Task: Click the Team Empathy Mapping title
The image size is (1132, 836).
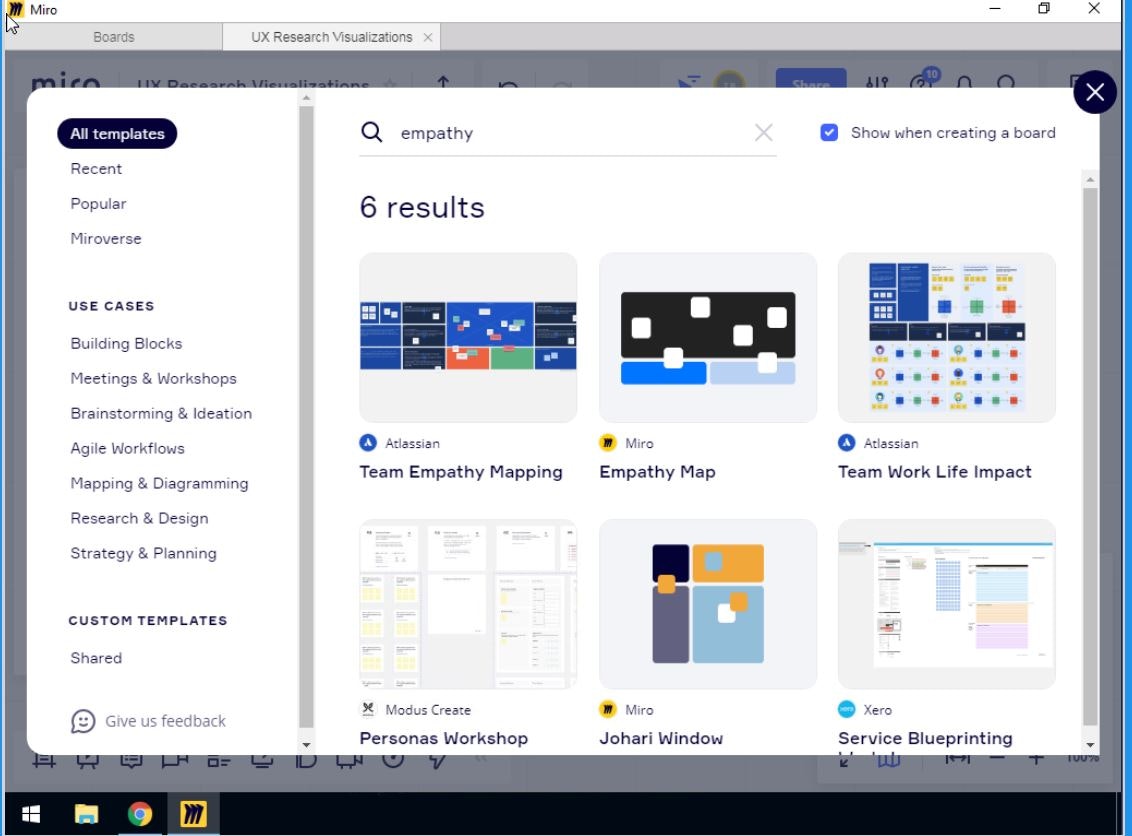Action: [x=461, y=471]
